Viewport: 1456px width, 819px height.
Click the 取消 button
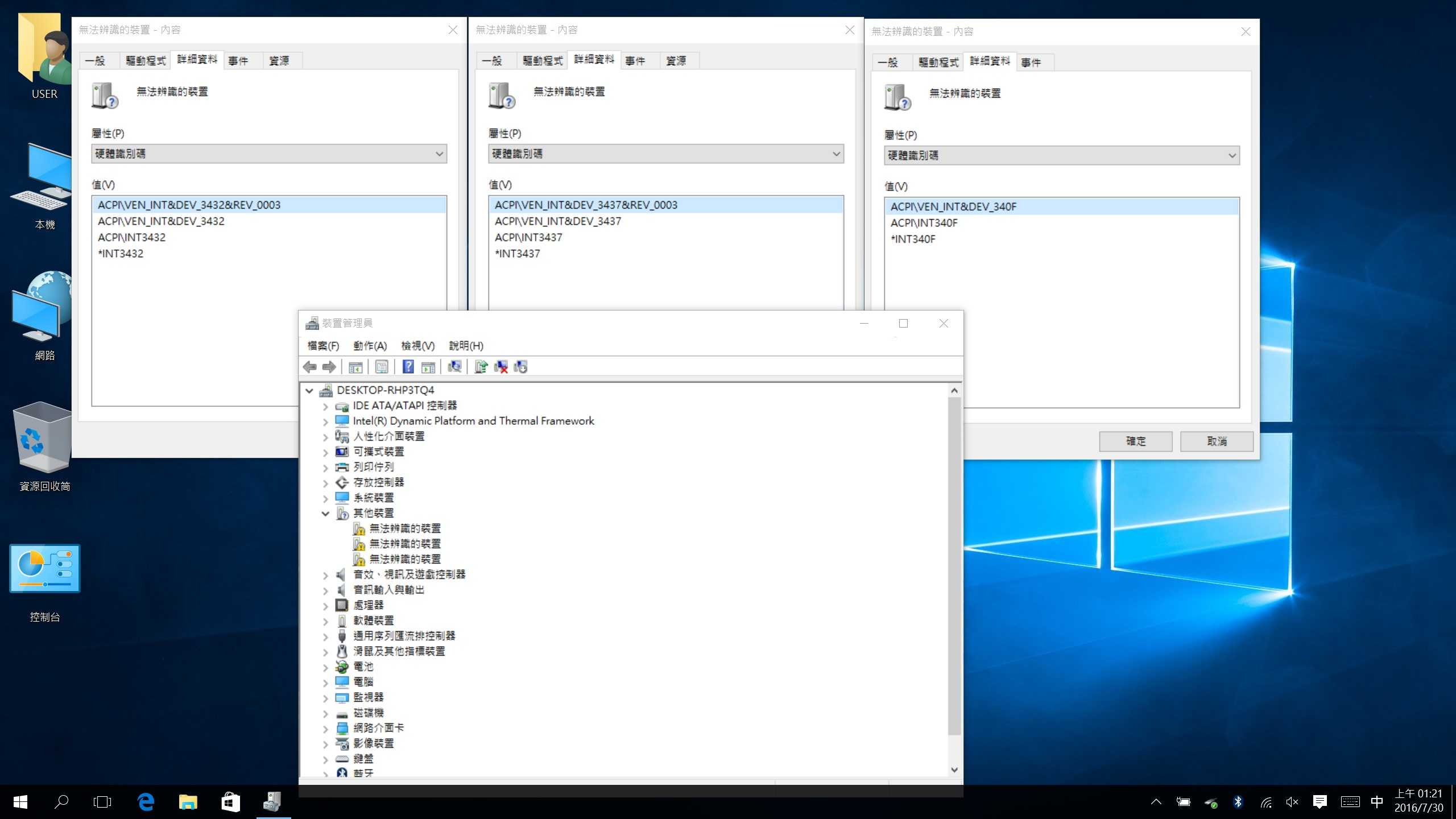click(1217, 441)
